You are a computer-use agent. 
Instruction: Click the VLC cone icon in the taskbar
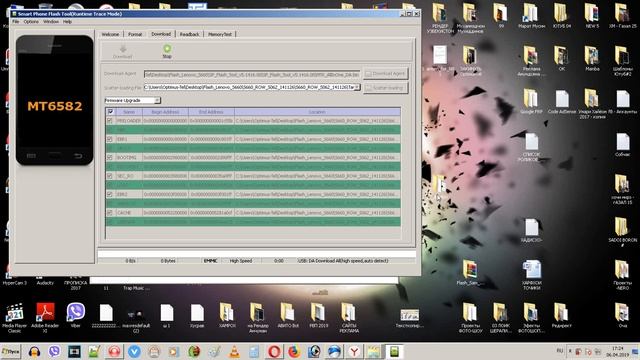pos(234,352)
